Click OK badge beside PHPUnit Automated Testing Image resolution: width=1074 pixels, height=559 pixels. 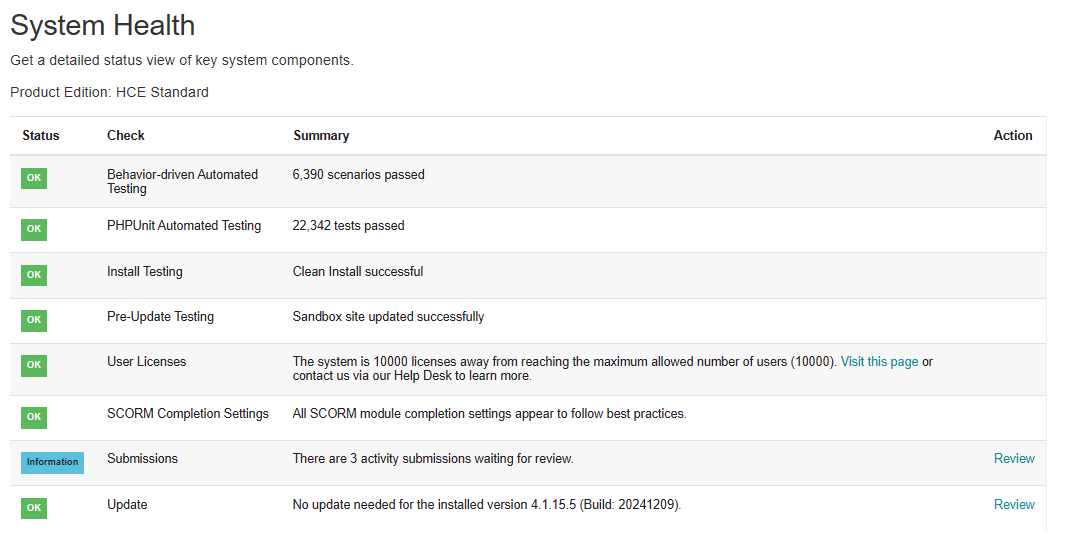point(34,229)
